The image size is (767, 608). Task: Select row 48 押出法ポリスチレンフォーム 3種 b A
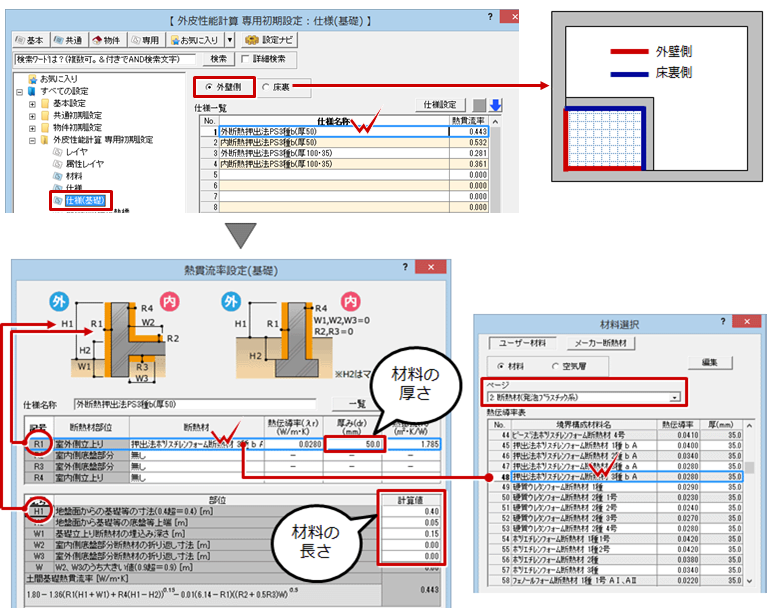[616, 476]
